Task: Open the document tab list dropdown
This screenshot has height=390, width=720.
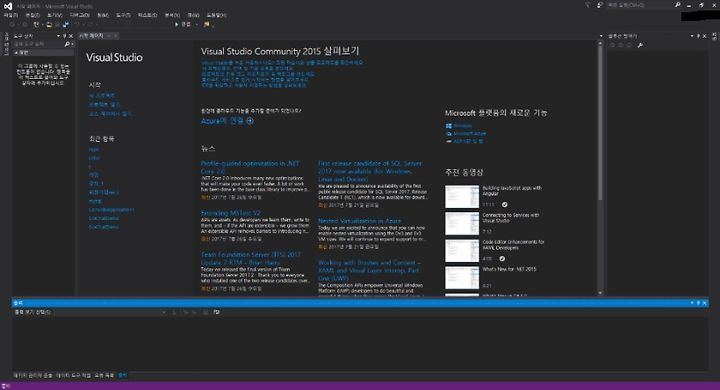Action: click(x=601, y=36)
